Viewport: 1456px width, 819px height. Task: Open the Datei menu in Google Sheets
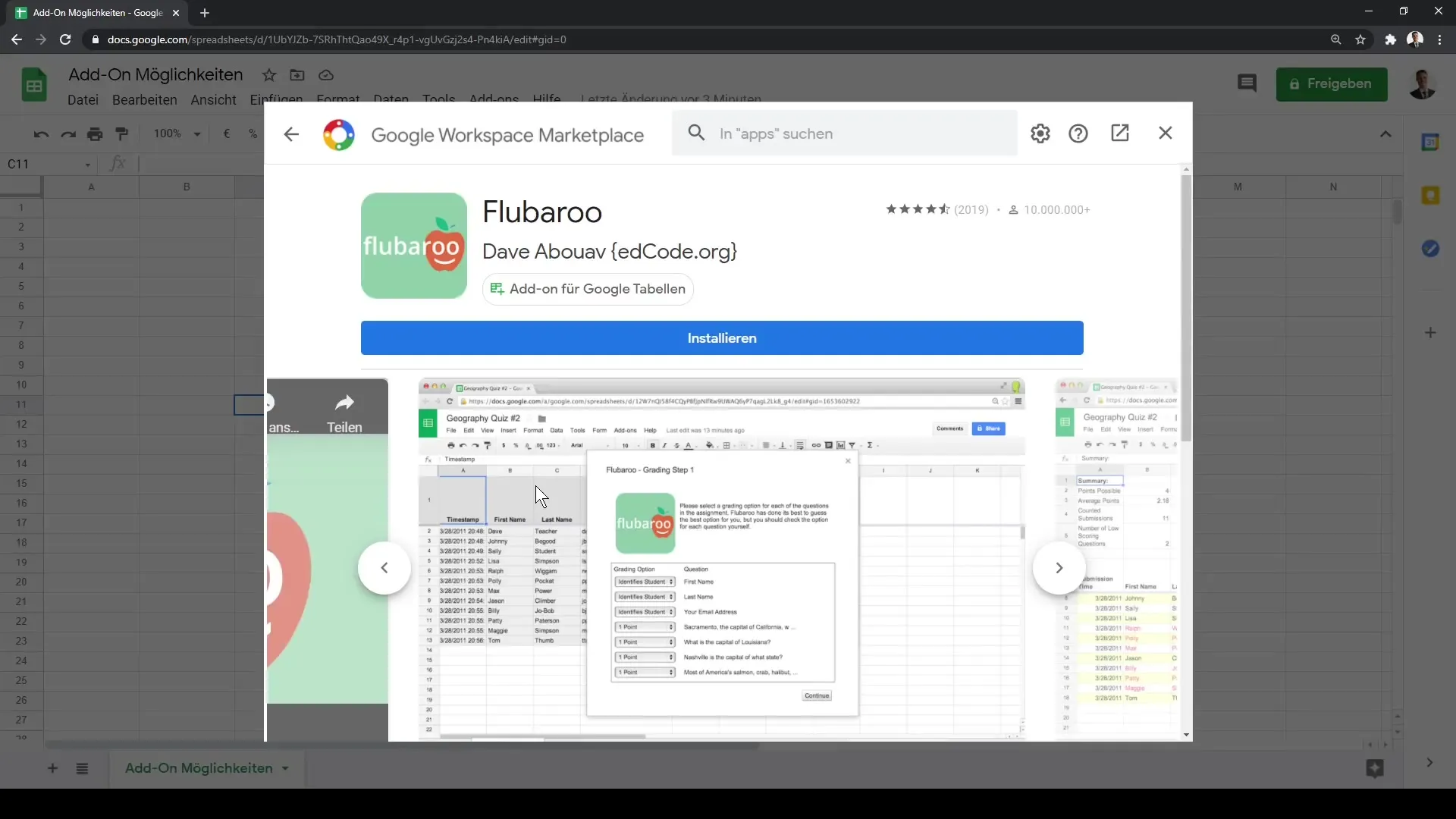tap(82, 99)
